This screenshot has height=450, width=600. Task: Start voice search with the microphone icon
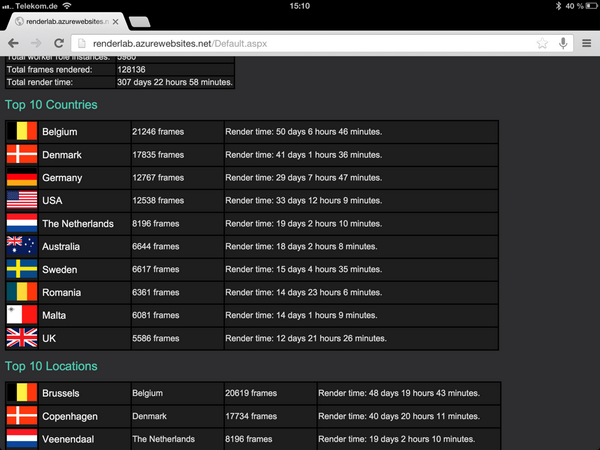coord(563,43)
